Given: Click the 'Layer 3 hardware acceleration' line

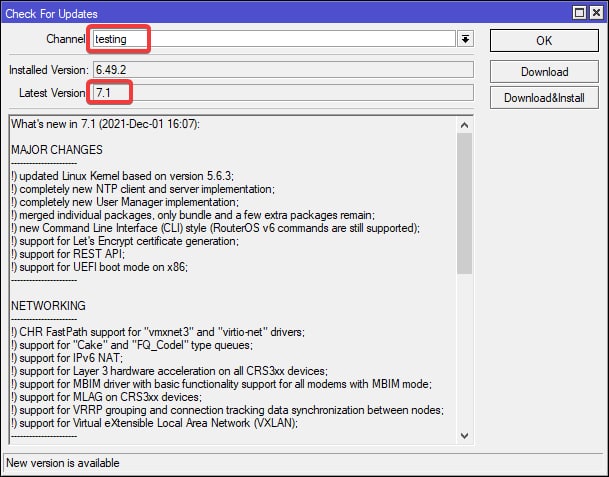Looking at the screenshot, I should [169, 371].
